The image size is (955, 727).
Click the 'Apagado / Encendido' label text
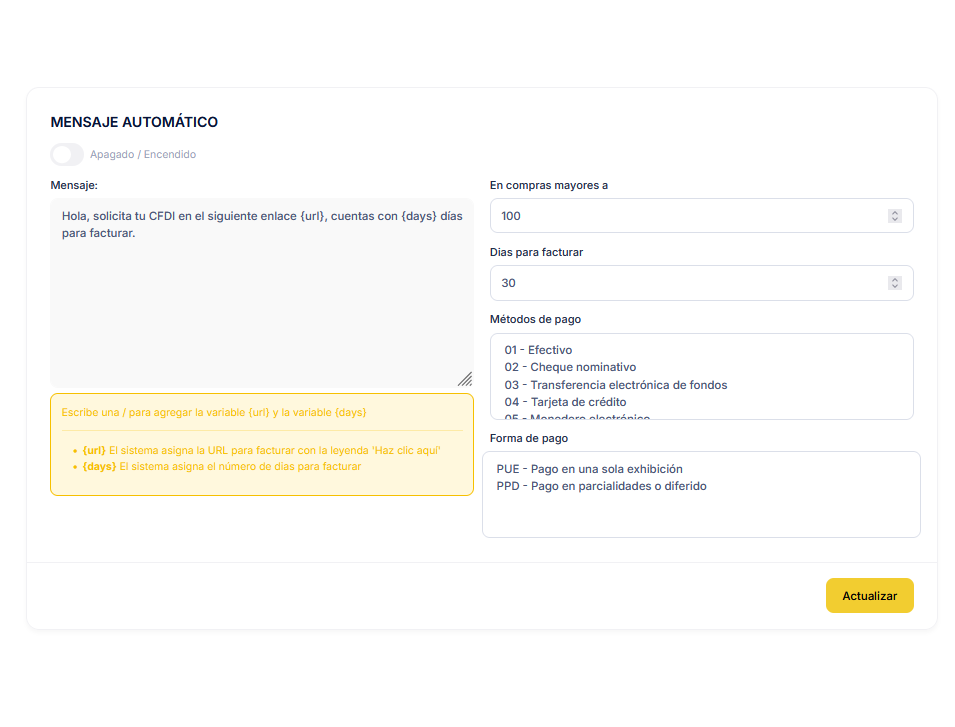tap(143, 155)
